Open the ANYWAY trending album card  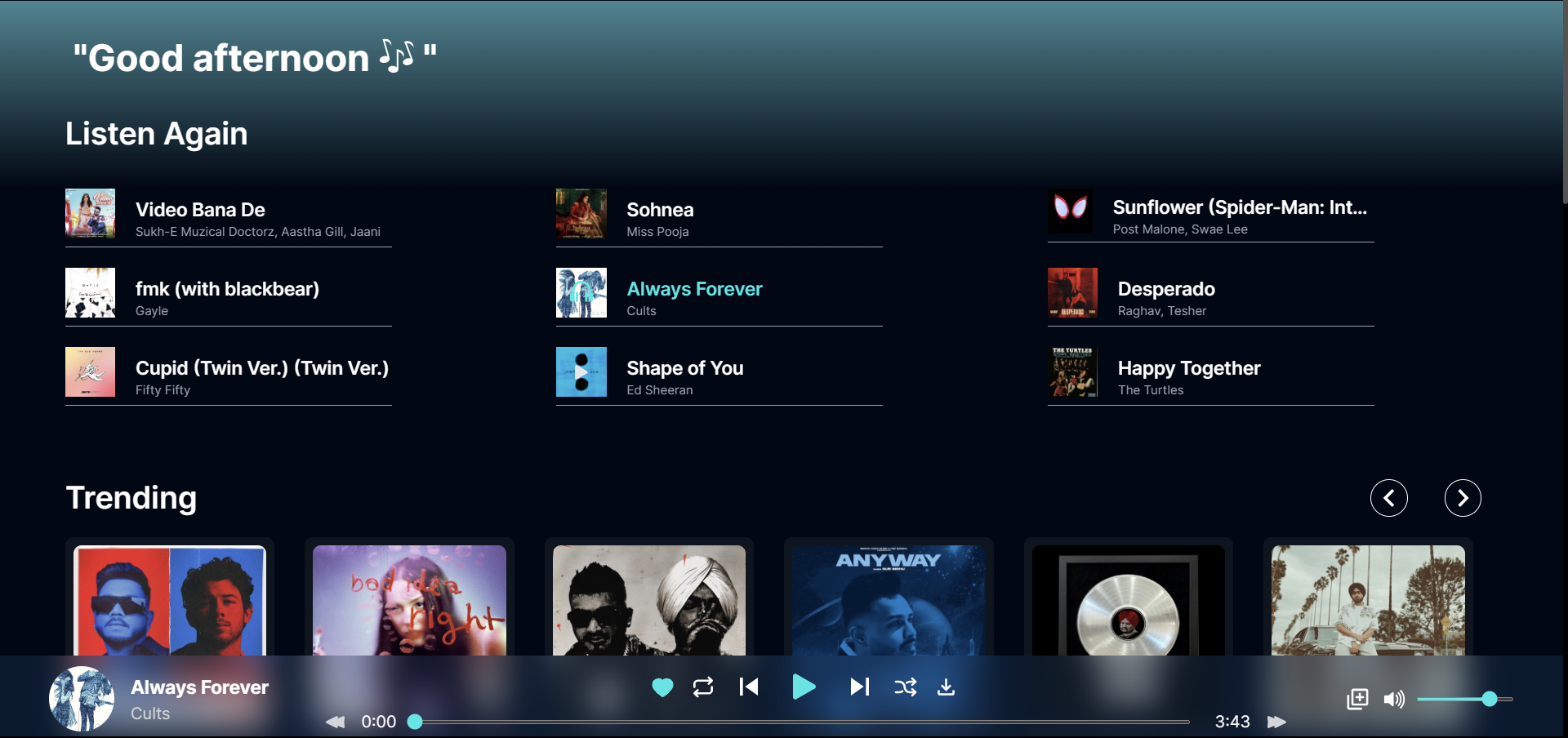coord(889,600)
